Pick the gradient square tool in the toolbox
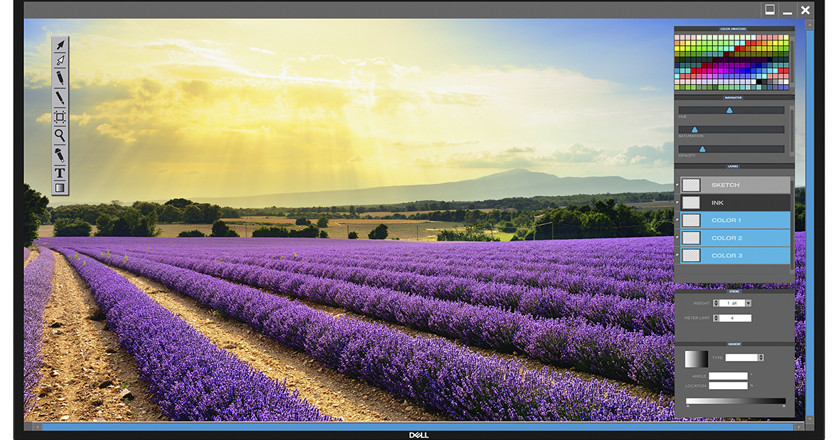 tap(60, 188)
